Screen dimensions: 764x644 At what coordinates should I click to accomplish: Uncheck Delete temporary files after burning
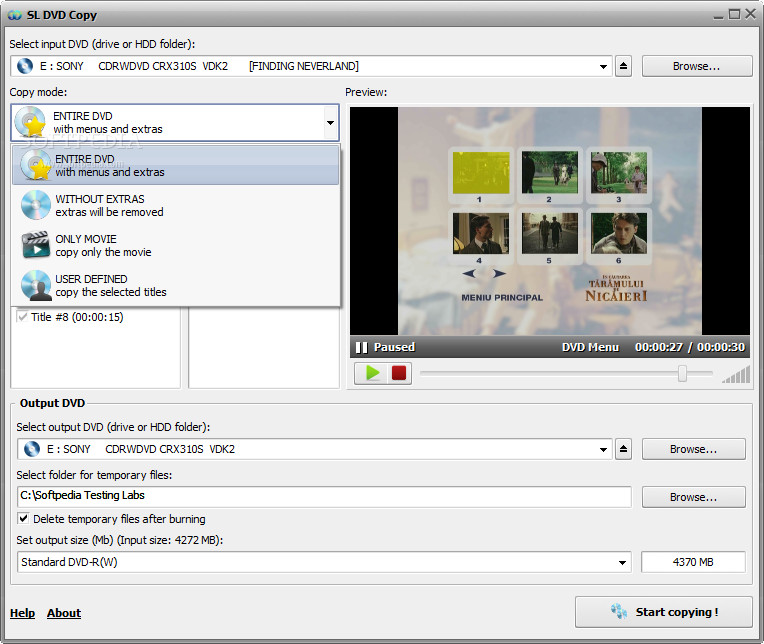click(x=23, y=518)
